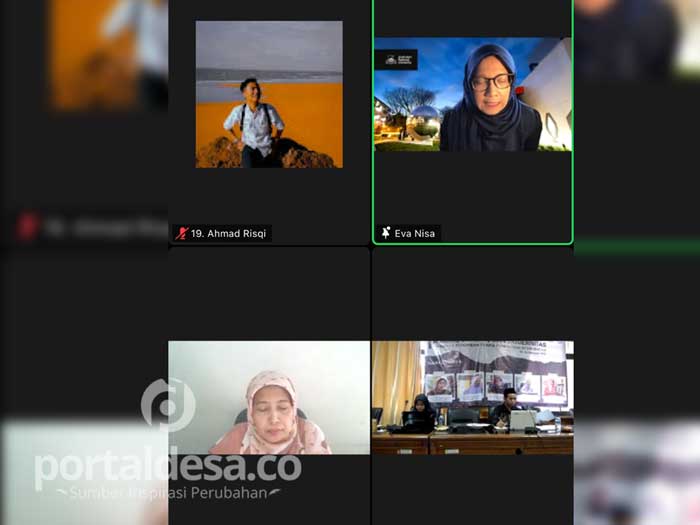Click the Sumber Inspirasi Perubahan tagline
The height and width of the screenshot is (525, 700).
point(167,492)
